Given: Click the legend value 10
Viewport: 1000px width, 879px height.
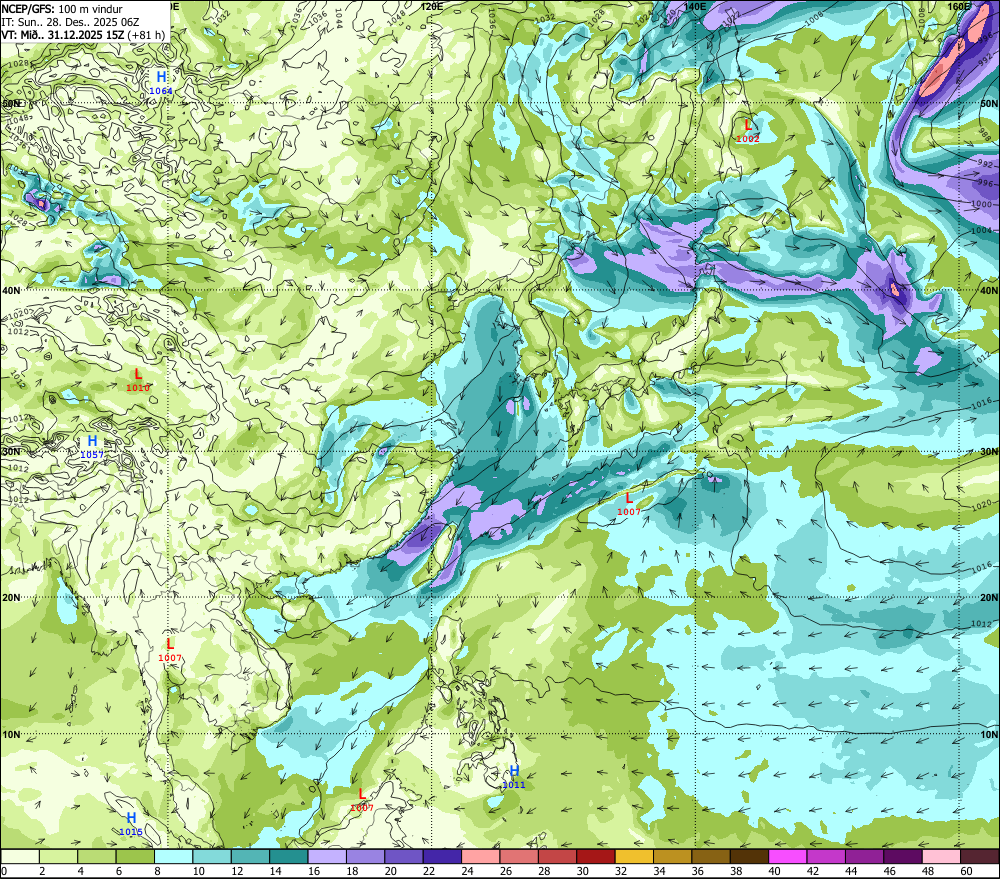Looking at the screenshot, I should pyautogui.click(x=198, y=871).
